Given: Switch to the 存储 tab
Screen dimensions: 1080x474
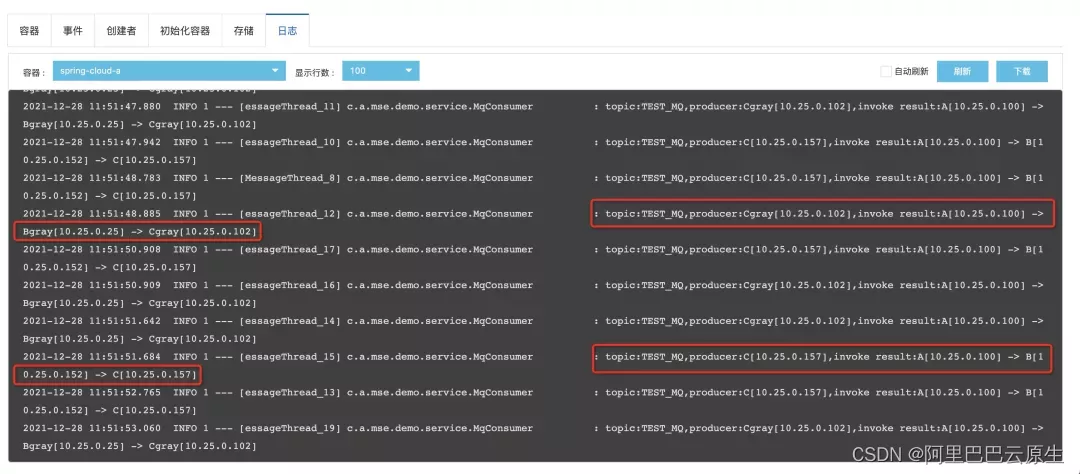Looking at the screenshot, I should pos(243,30).
